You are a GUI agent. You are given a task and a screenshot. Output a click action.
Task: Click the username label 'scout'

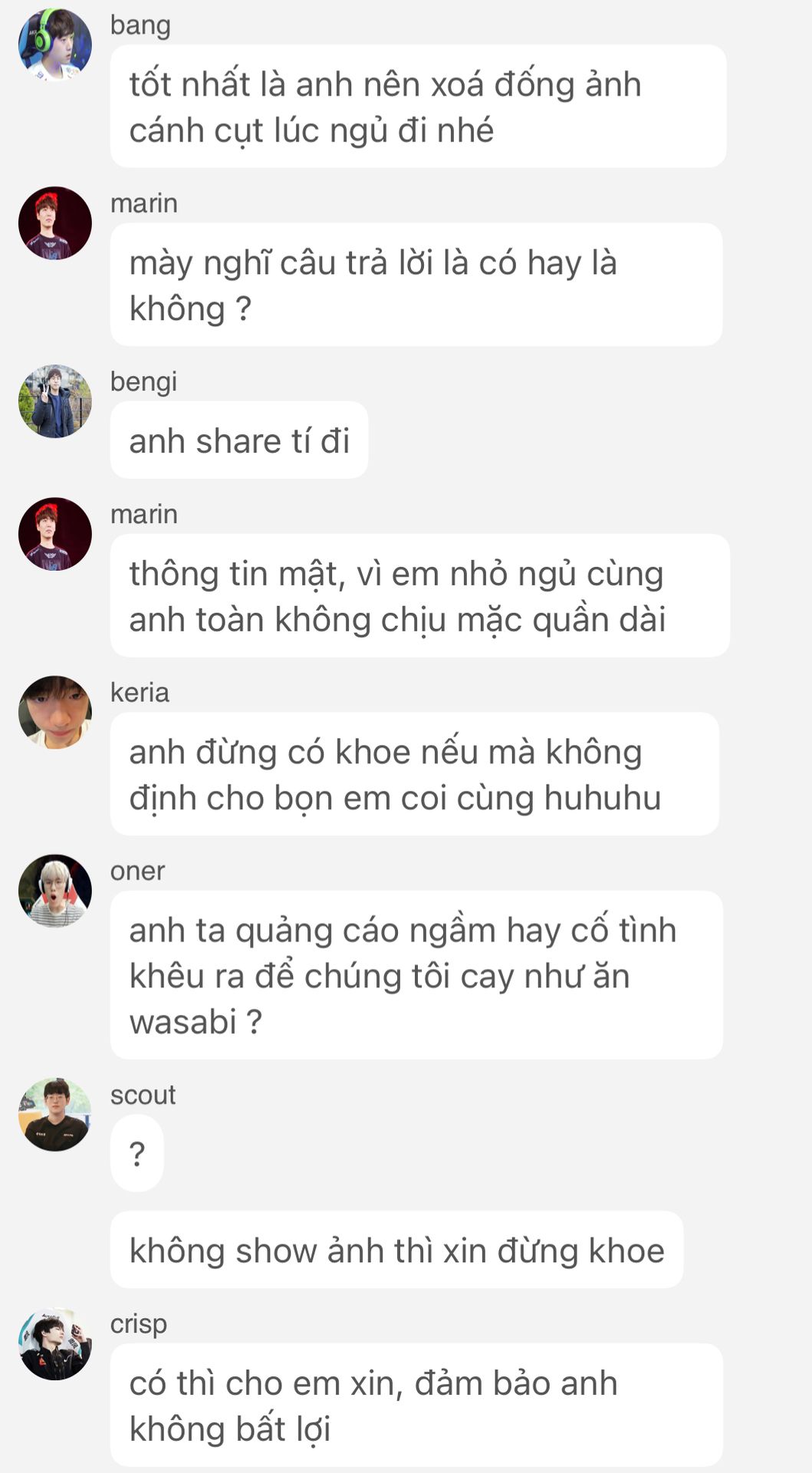coord(143,1095)
